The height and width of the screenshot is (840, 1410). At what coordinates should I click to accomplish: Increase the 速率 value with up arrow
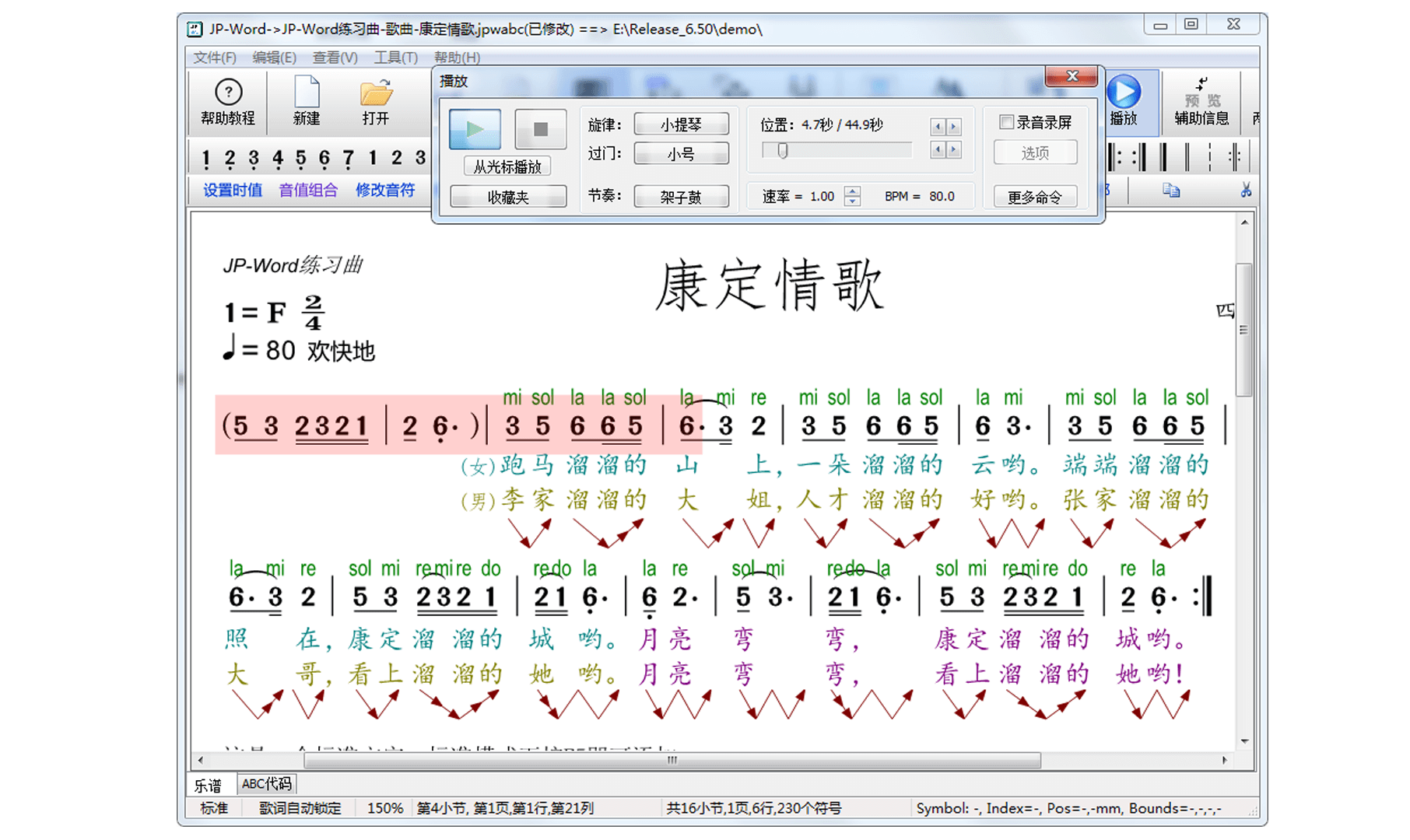click(853, 191)
